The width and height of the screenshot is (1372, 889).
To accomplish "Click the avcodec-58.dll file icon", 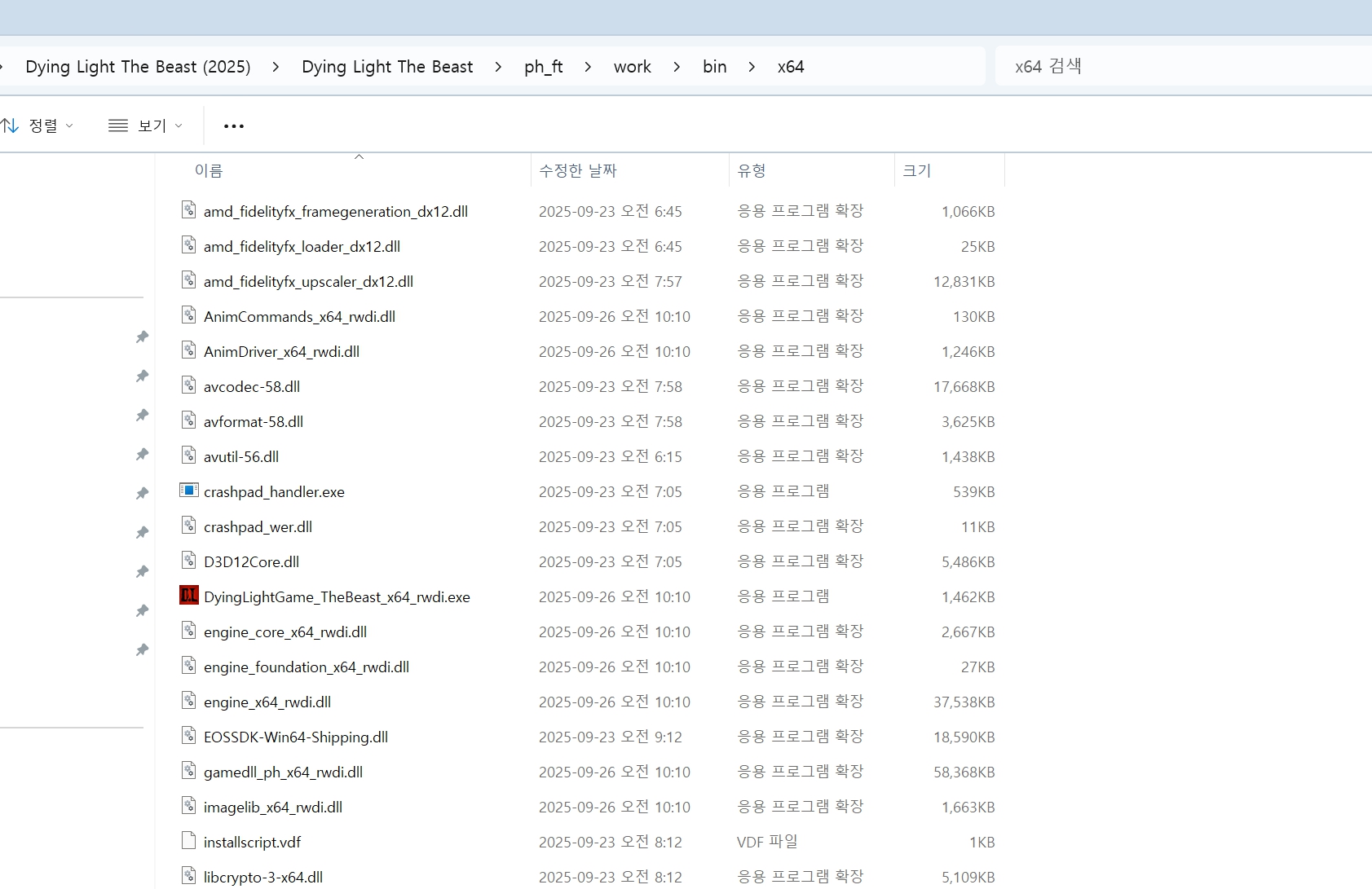I will (x=189, y=385).
